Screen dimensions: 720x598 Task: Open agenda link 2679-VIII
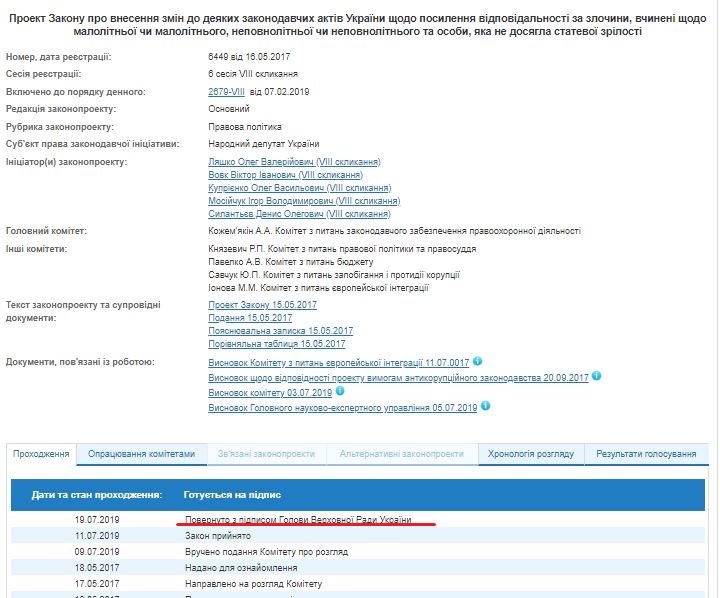tap(227, 92)
